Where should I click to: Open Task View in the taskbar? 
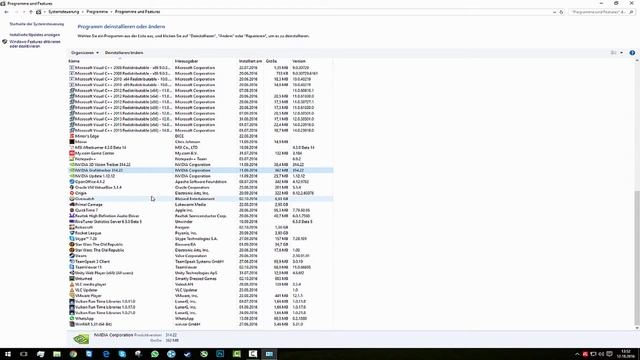click(x=24, y=354)
